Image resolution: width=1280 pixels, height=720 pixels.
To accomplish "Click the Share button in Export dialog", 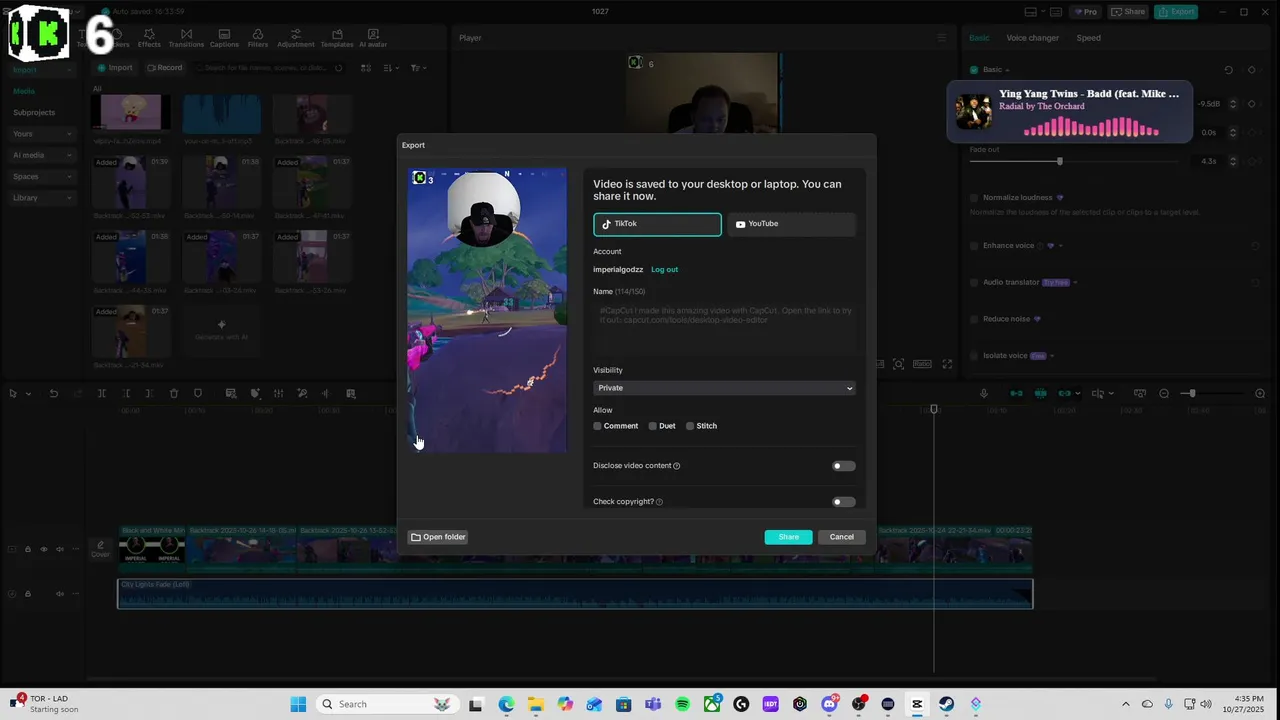I will (x=788, y=537).
